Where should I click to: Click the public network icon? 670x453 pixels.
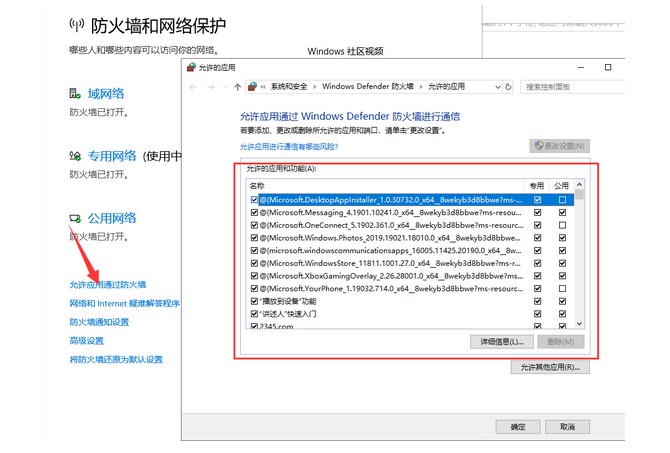coord(75,218)
